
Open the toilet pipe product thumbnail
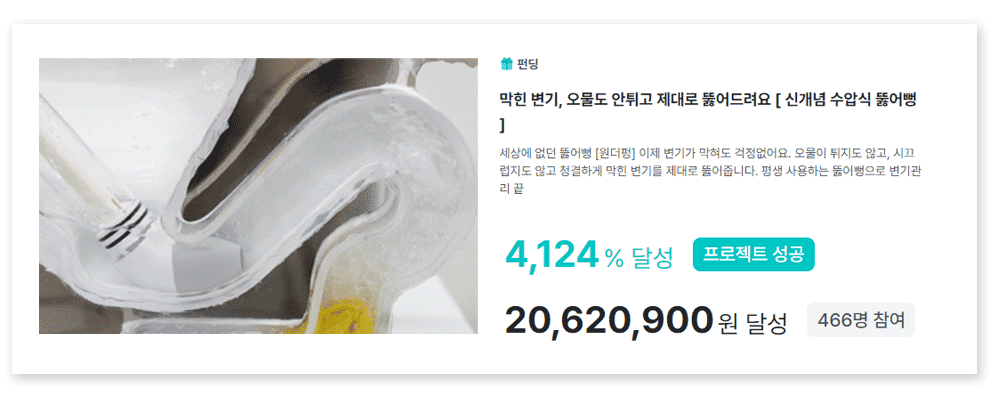click(x=258, y=196)
